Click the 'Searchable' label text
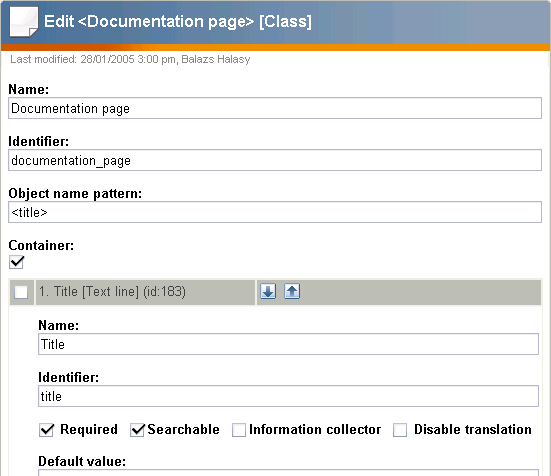This screenshot has width=551, height=476. (183, 430)
